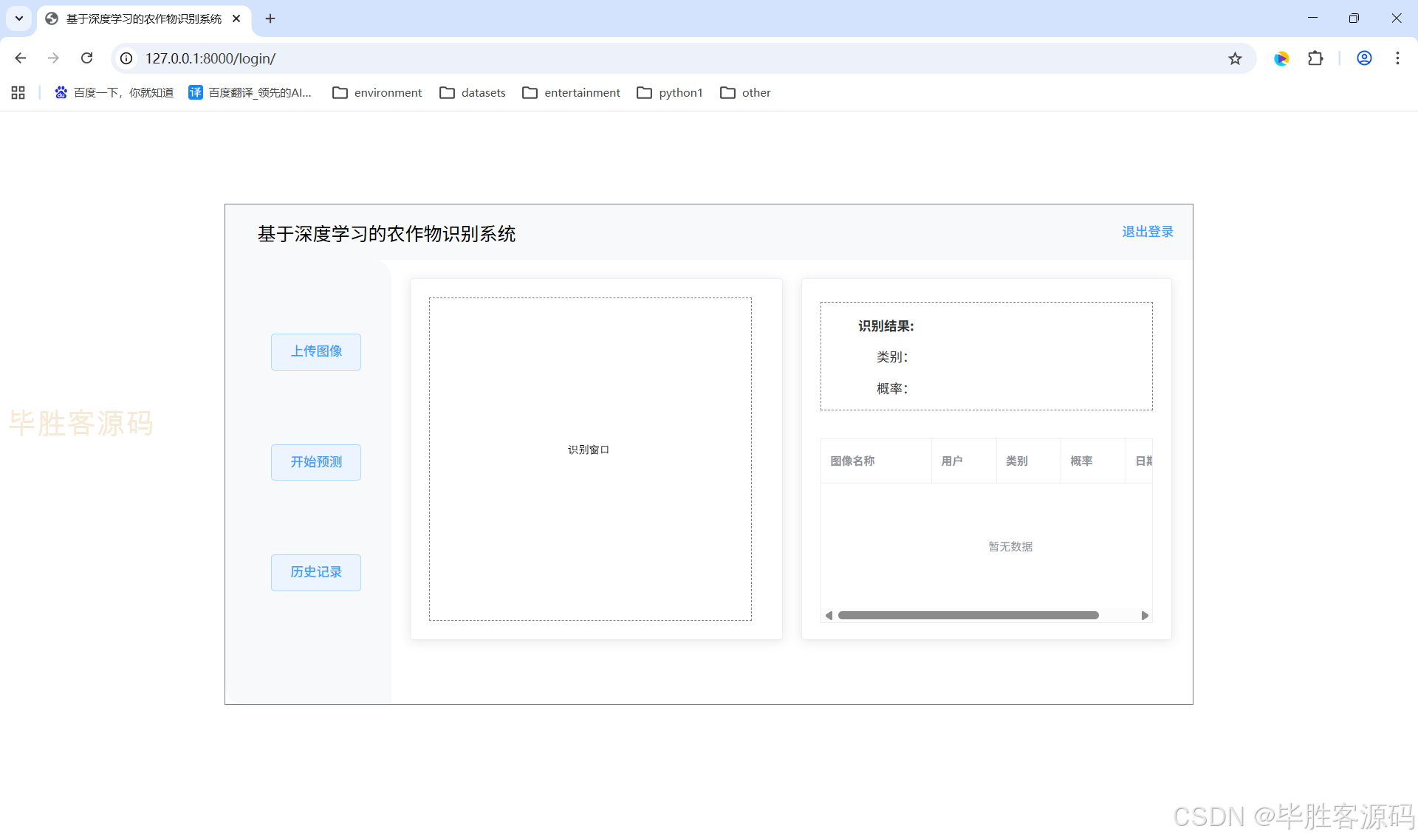This screenshot has width=1418, height=840.
Task: Open the environment bookmarks folder
Action: [x=377, y=92]
